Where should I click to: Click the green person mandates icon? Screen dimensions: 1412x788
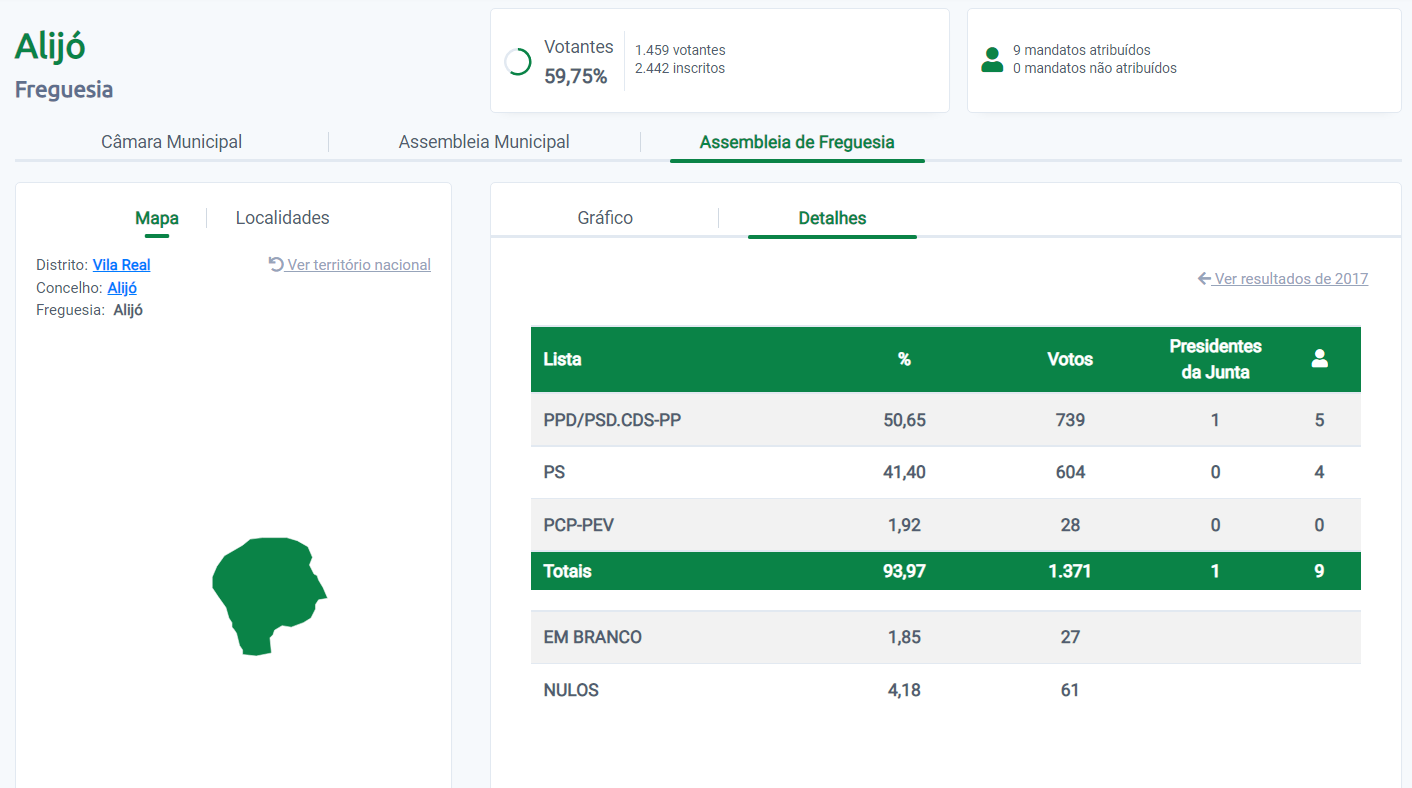[992, 60]
